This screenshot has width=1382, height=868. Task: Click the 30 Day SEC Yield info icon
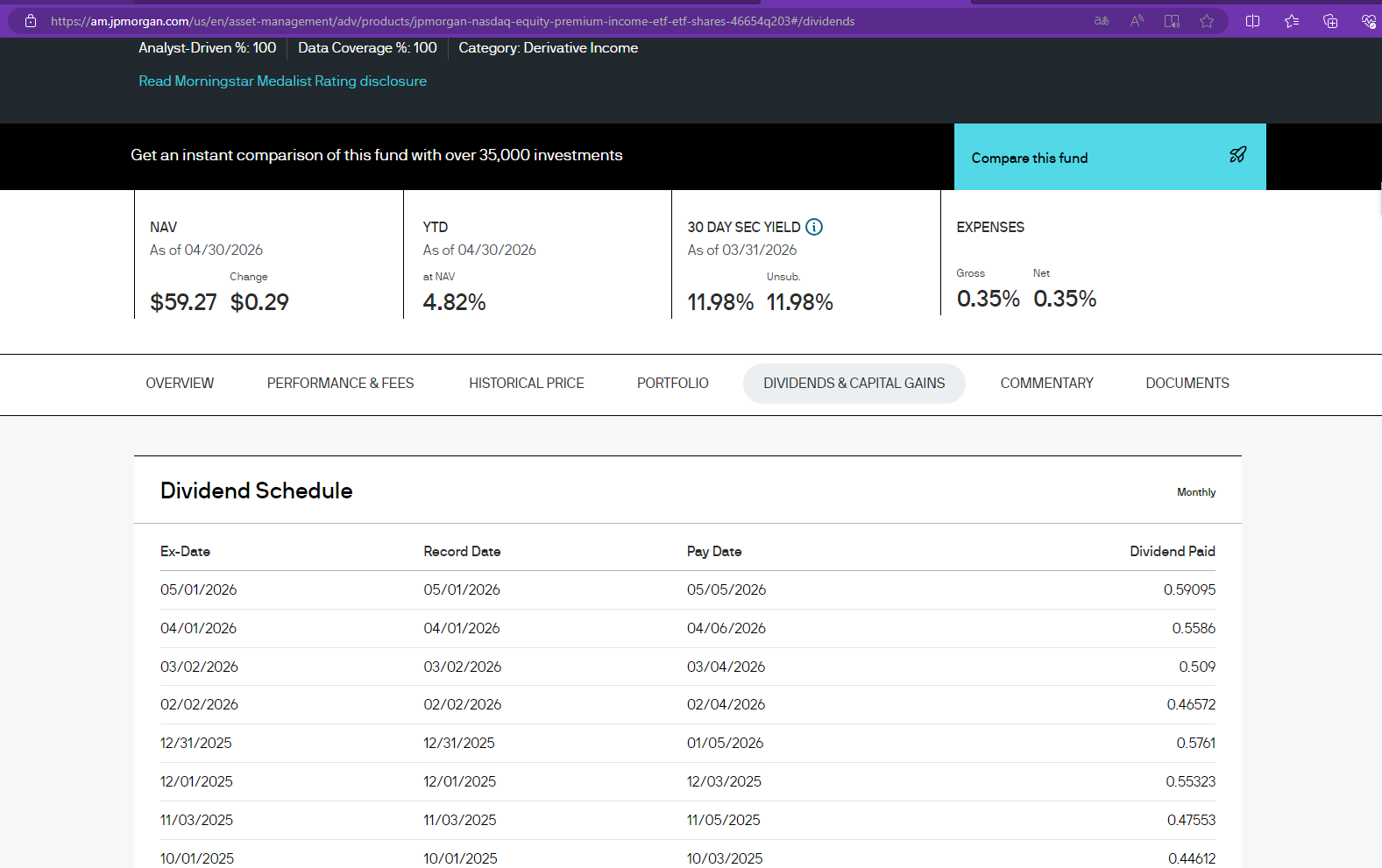[814, 227]
